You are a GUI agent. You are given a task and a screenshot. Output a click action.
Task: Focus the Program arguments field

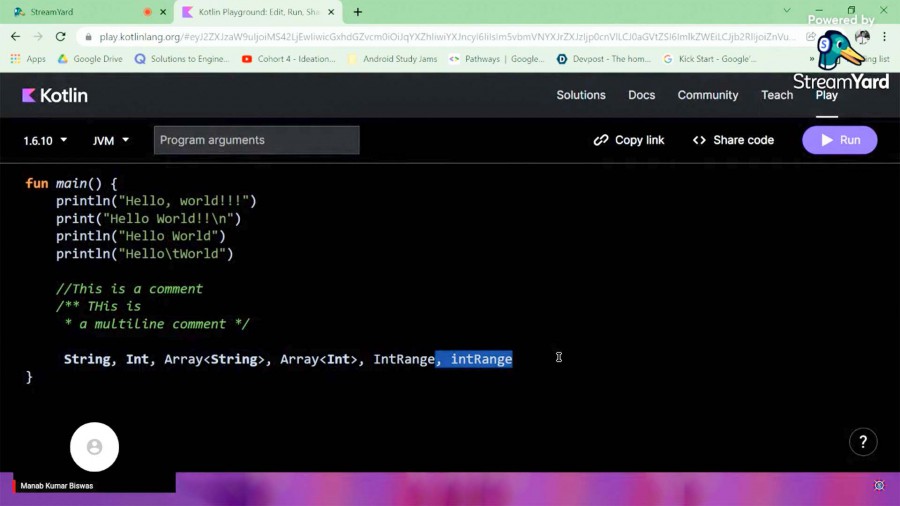pyautogui.click(x=256, y=140)
